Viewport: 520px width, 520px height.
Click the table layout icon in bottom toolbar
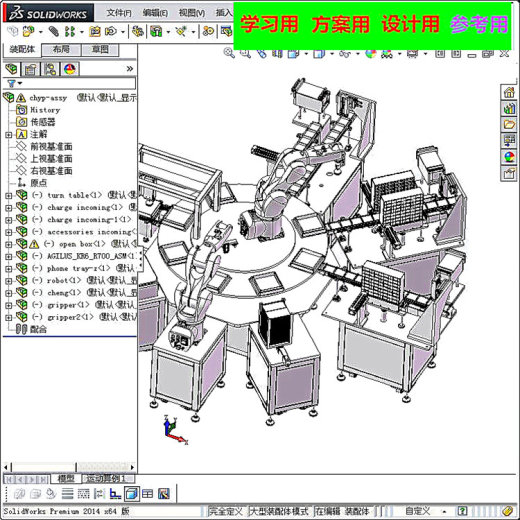(147, 494)
